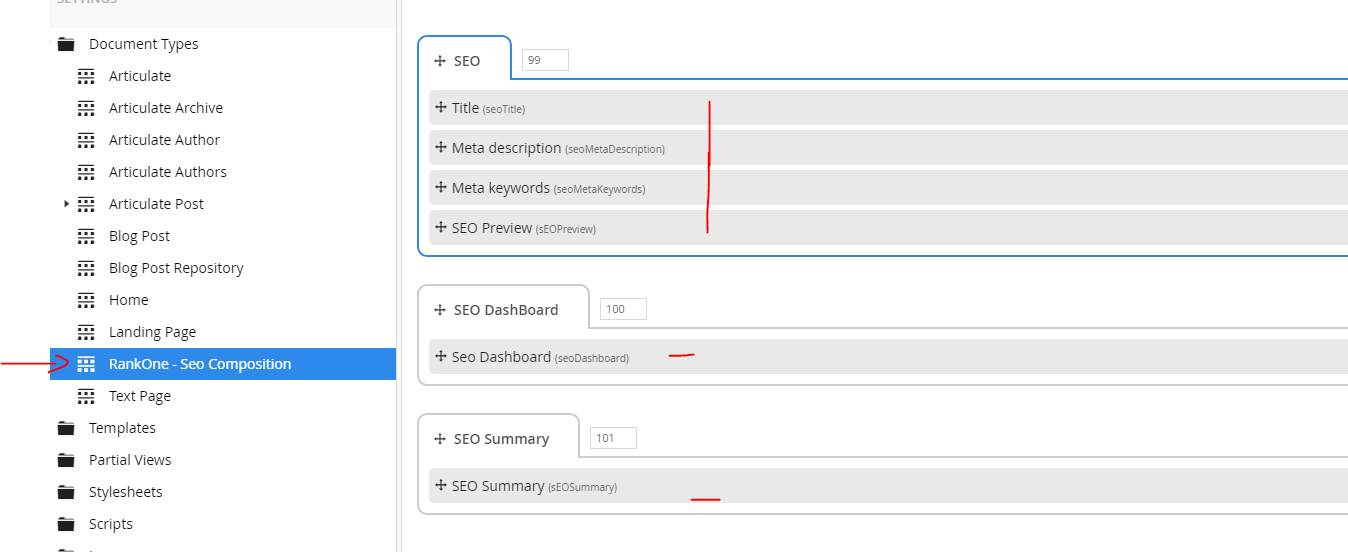This screenshot has height=552, width=1348.
Task: Collapse the Document Types folder
Action: (51, 44)
